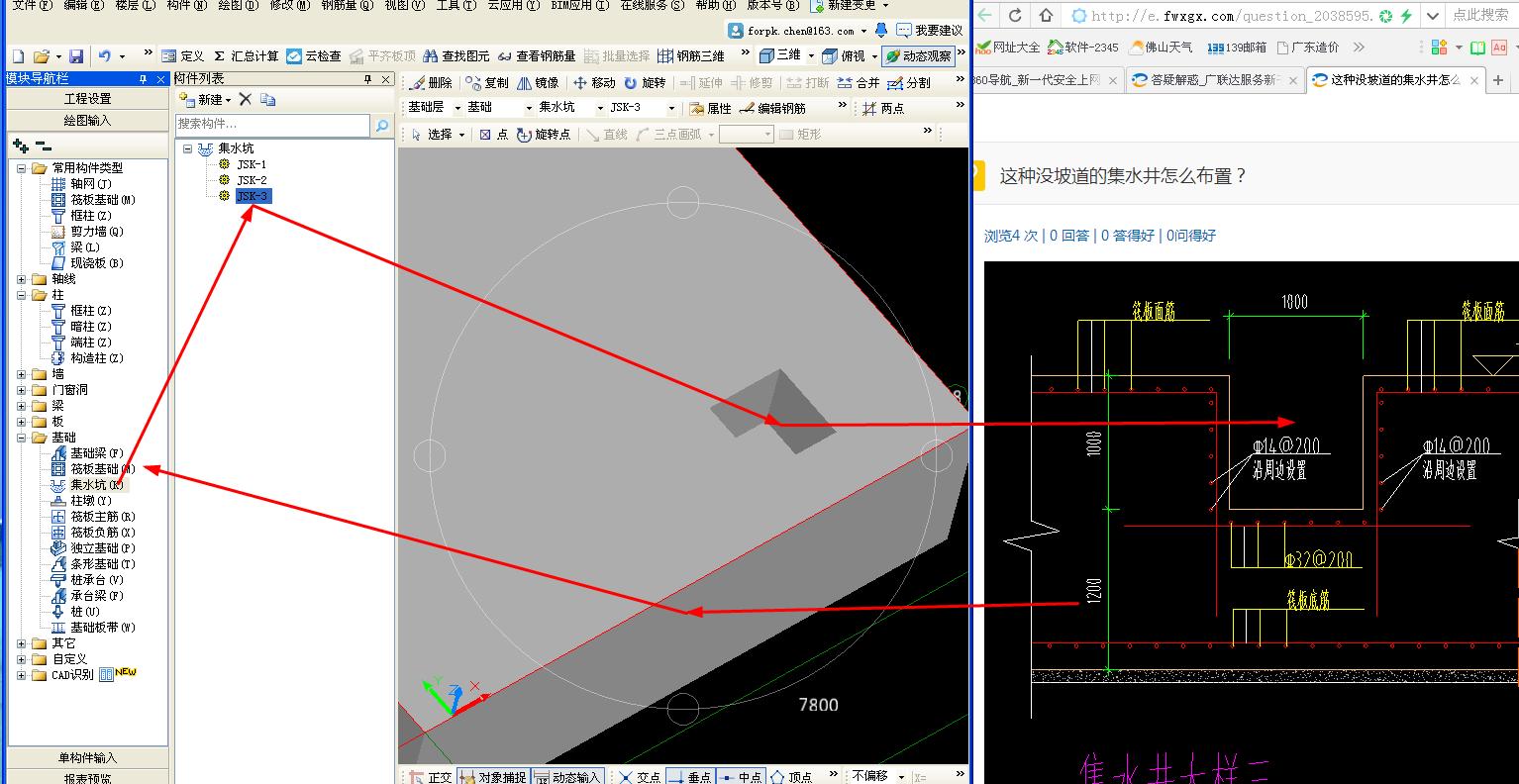
Task: Collapse the 常用构件类型 tree node
Action: [21, 167]
